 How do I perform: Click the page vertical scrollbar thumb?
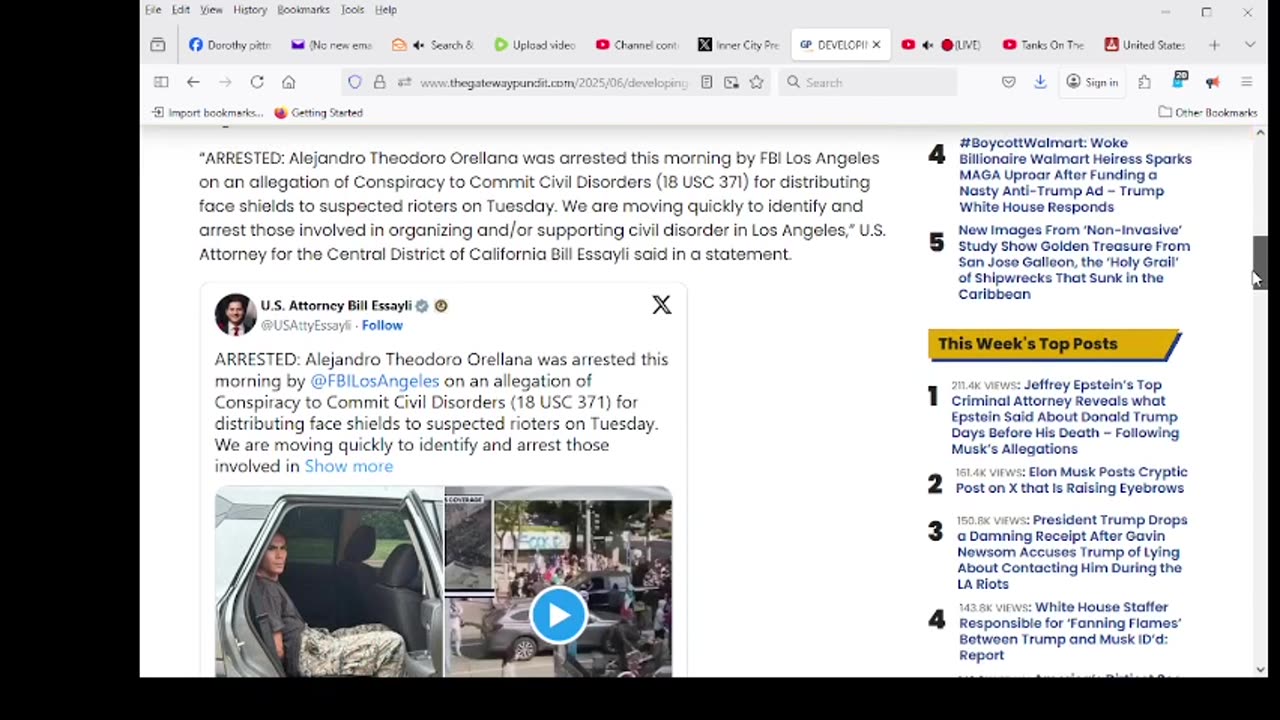tap(1260, 262)
